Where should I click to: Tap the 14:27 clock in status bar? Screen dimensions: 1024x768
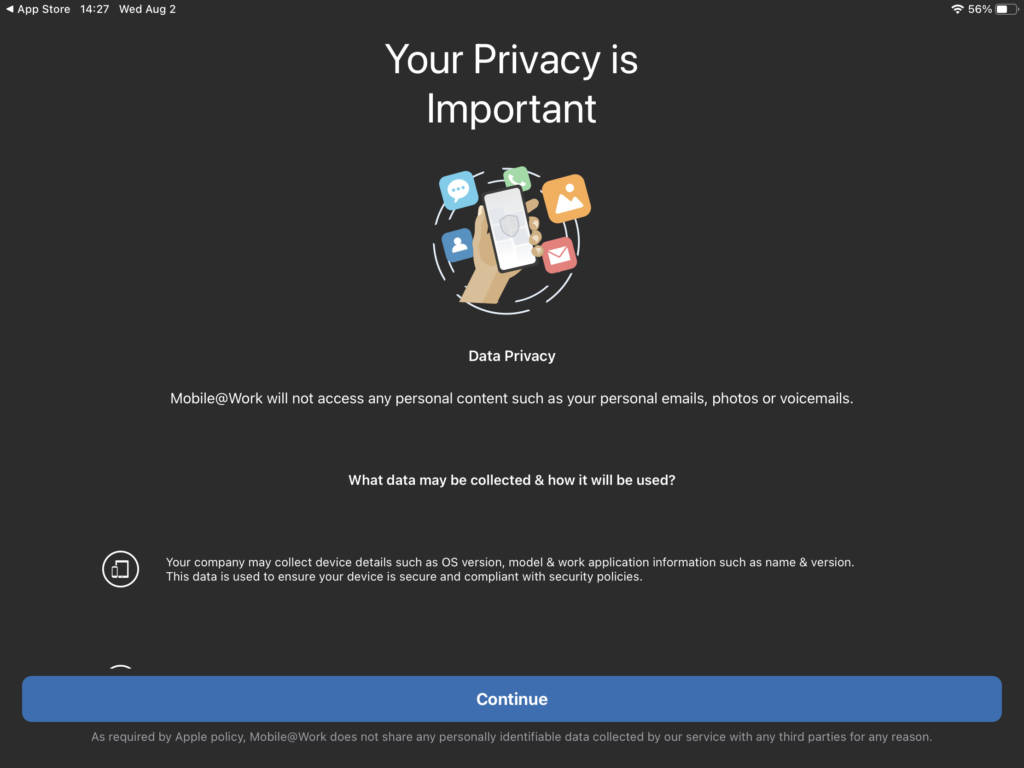pos(95,9)
